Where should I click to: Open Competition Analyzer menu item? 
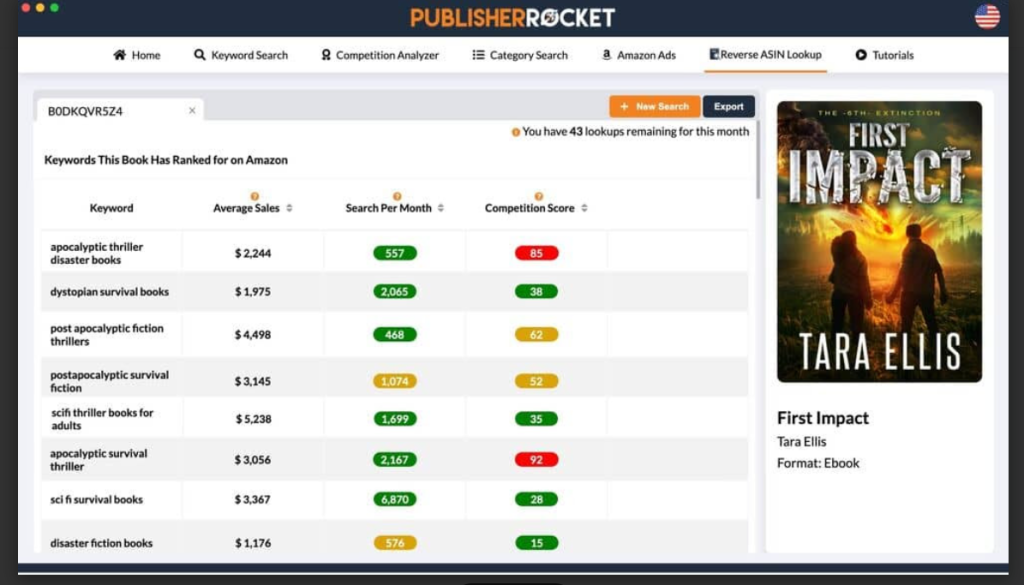tap(380, 55)
